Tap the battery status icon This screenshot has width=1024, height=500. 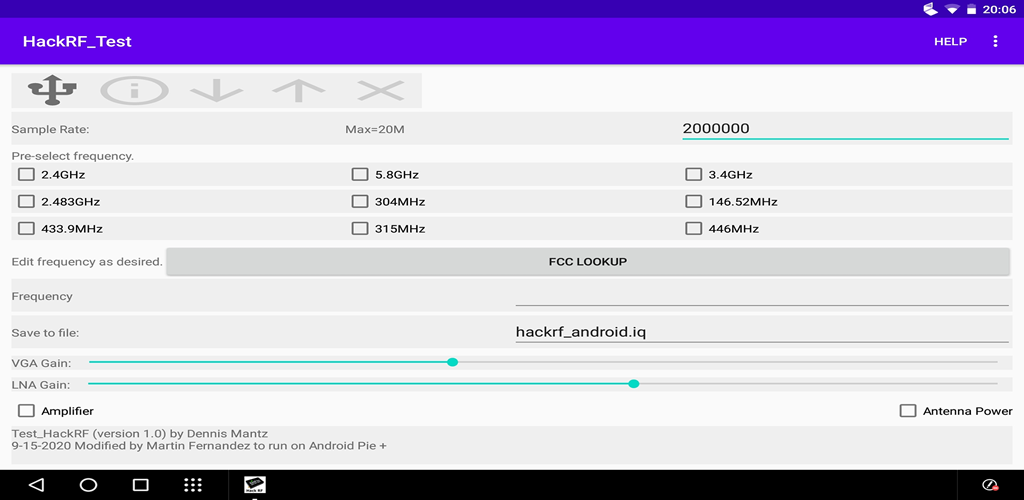[x=971, y=9]
